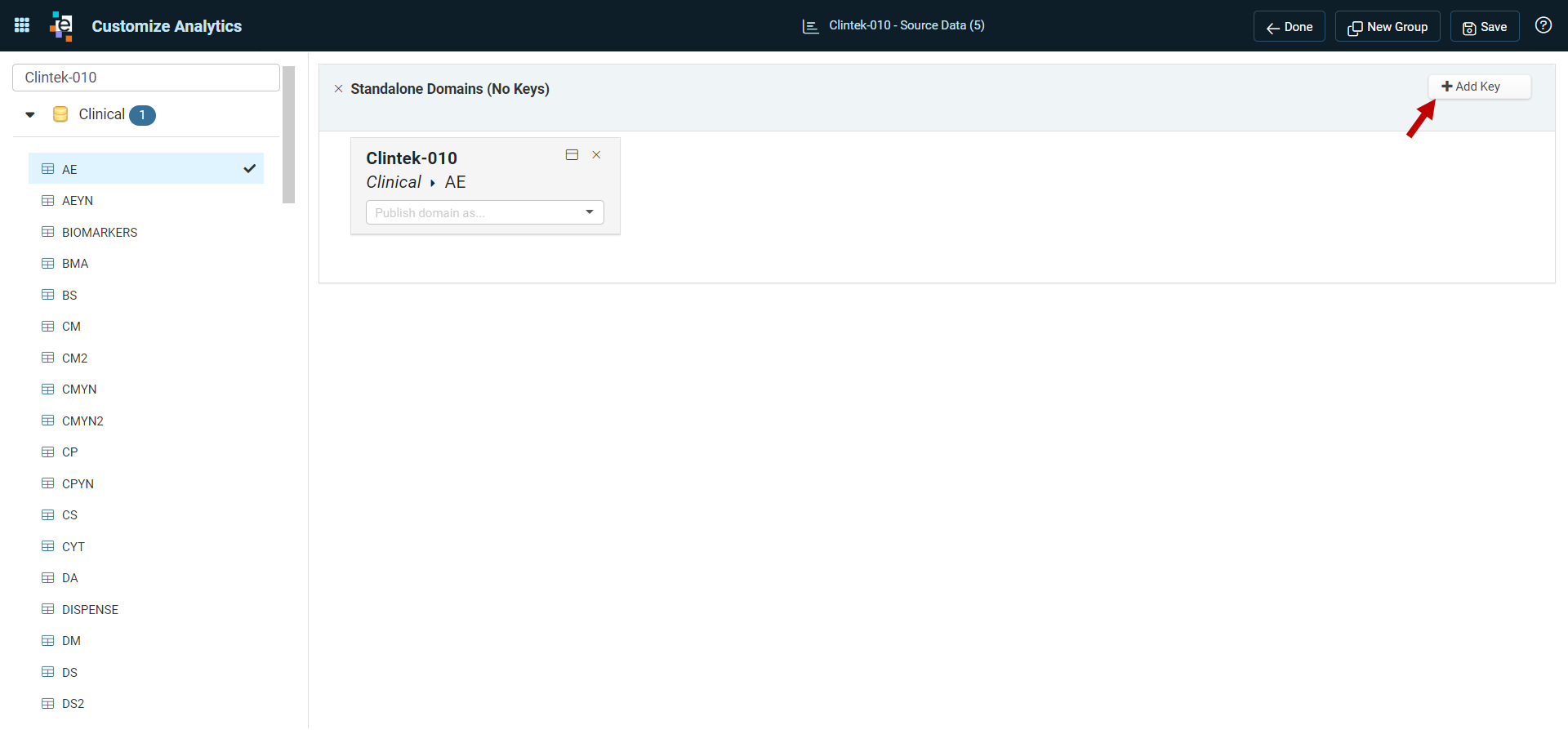Click the elluminate logo icon

point(61,25)
